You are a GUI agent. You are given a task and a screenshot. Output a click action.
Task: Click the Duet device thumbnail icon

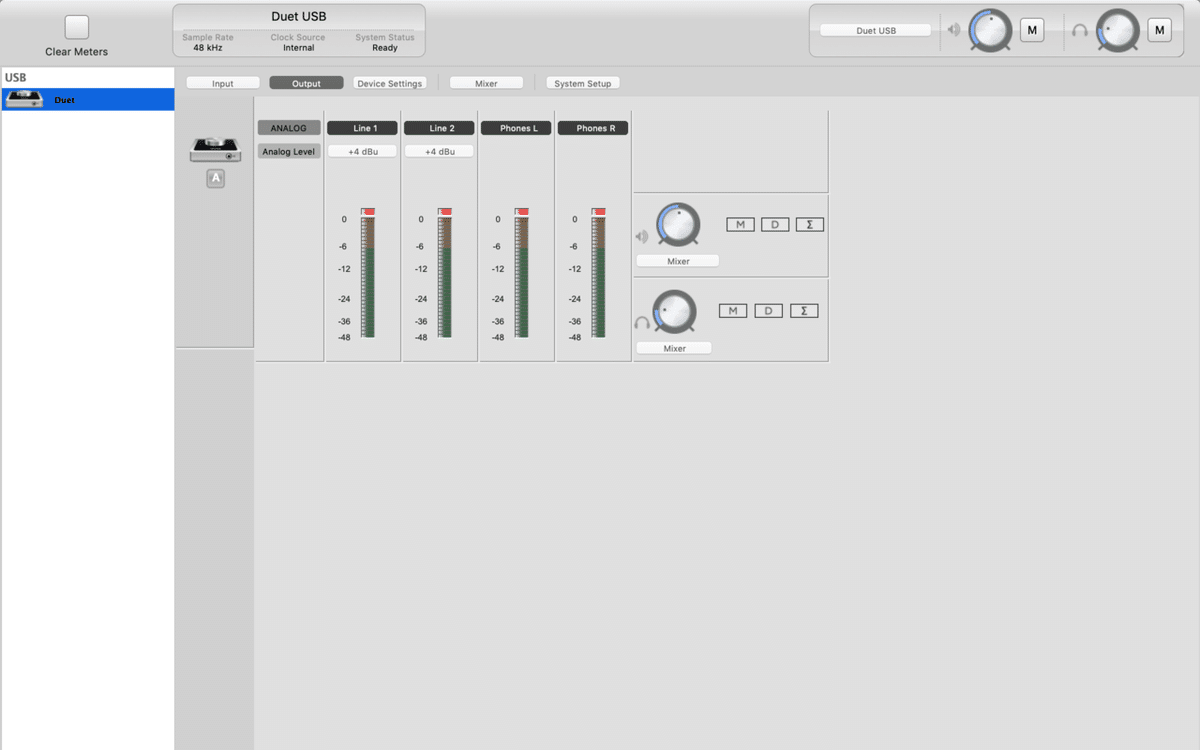pos(215,149)
